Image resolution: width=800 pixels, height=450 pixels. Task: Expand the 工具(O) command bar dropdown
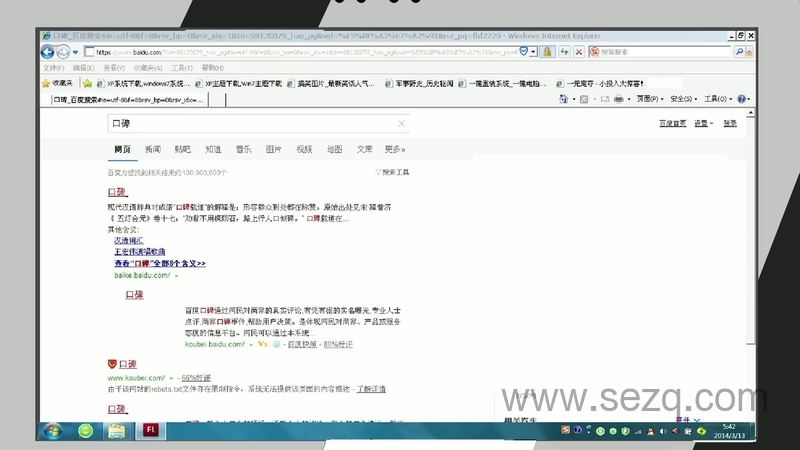pyautogui.click(x=718, y=99)
